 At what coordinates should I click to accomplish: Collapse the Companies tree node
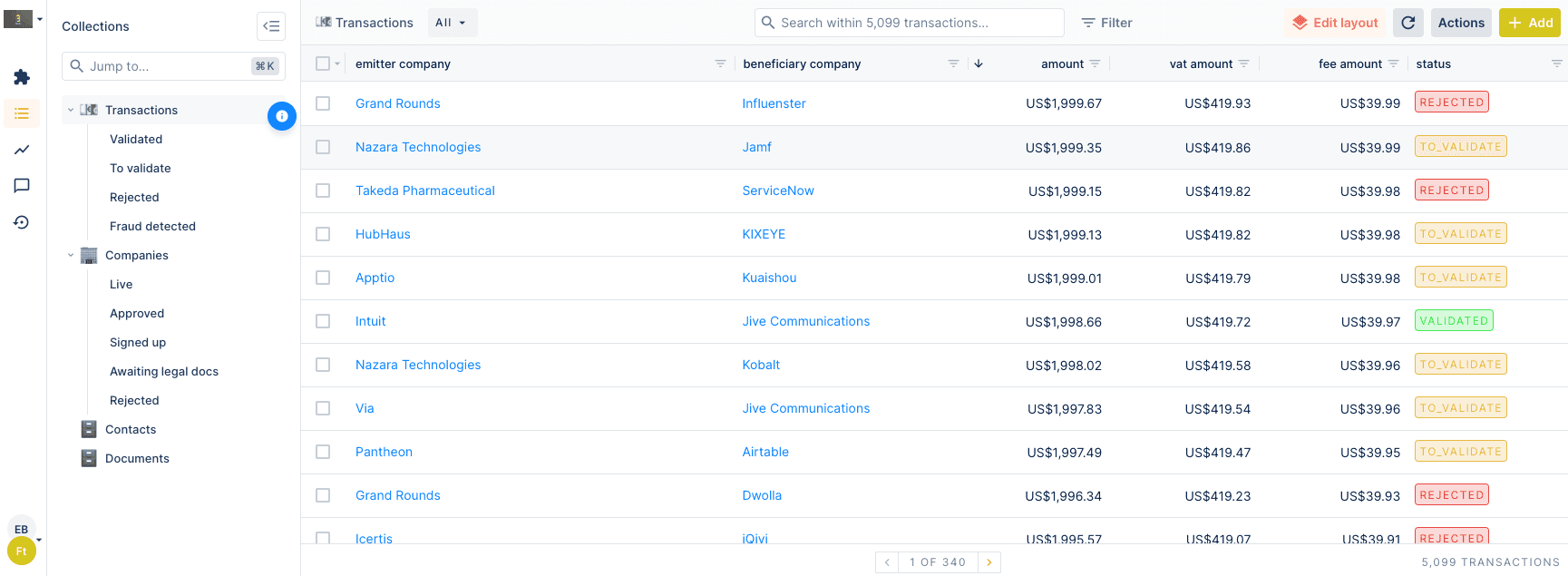tap(71, 255)
